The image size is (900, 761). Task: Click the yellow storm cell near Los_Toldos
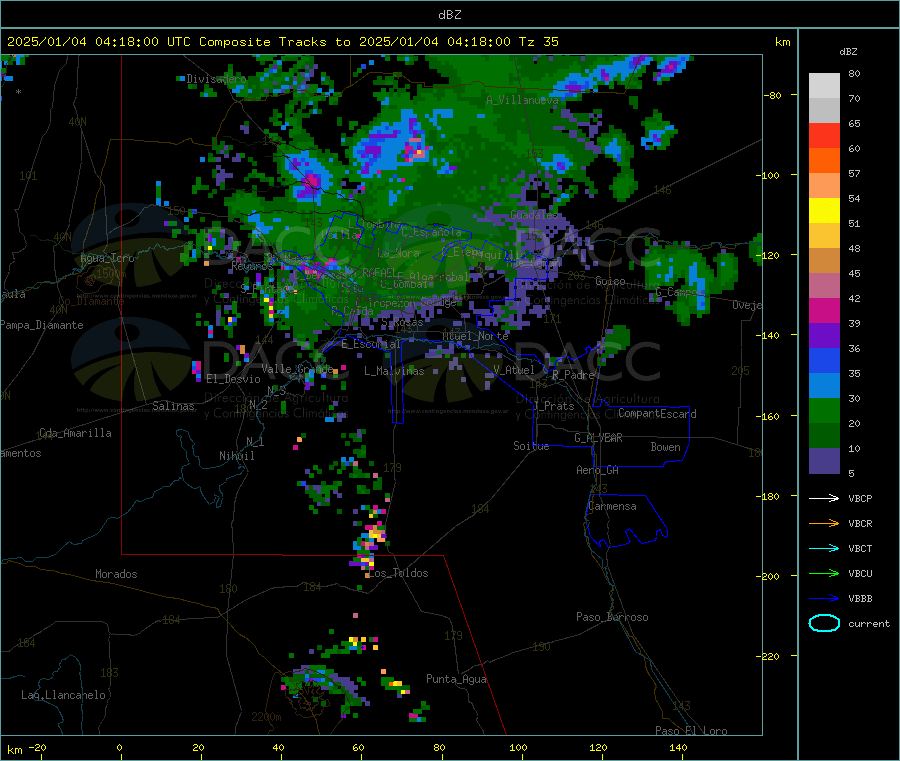click(x=377, y=534)
